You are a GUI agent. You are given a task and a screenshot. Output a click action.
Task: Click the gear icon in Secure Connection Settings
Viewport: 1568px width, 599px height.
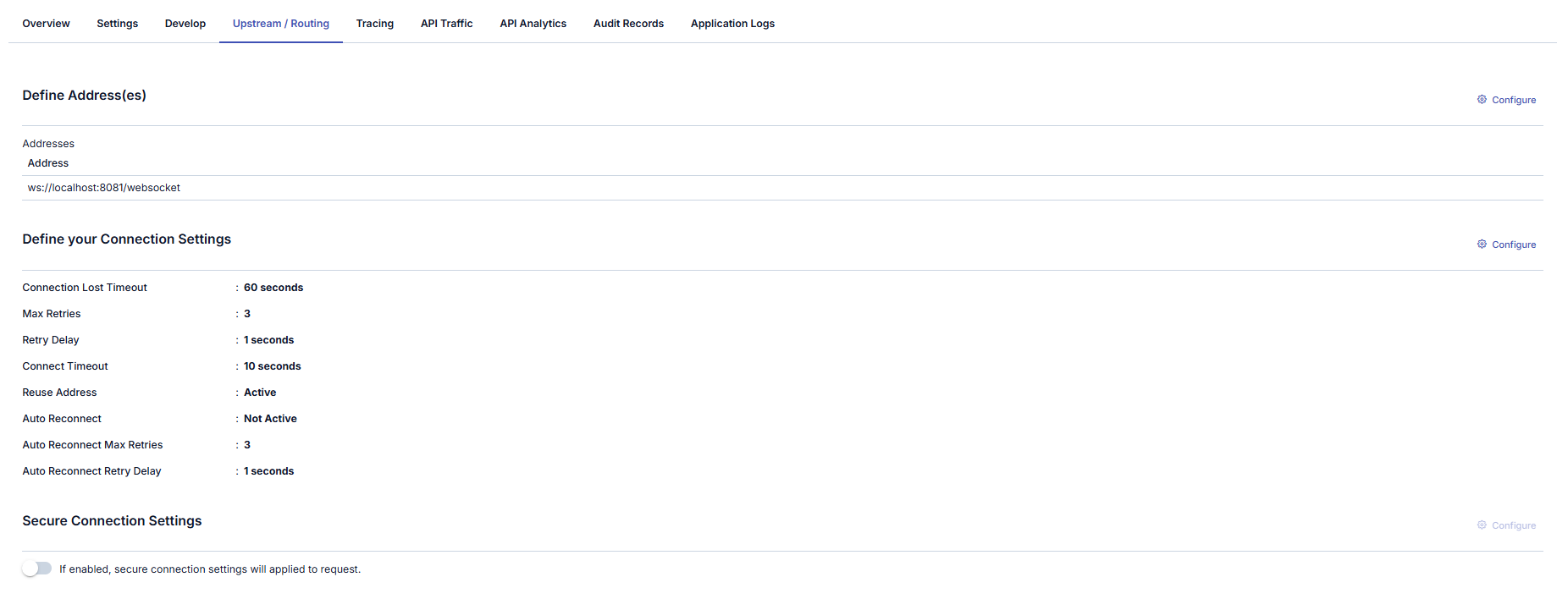(1482, 525)
